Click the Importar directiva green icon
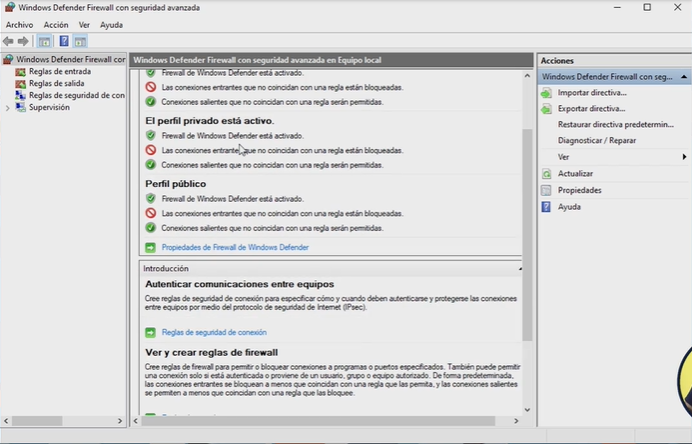The image size is (692, 444). coord(546,93)
